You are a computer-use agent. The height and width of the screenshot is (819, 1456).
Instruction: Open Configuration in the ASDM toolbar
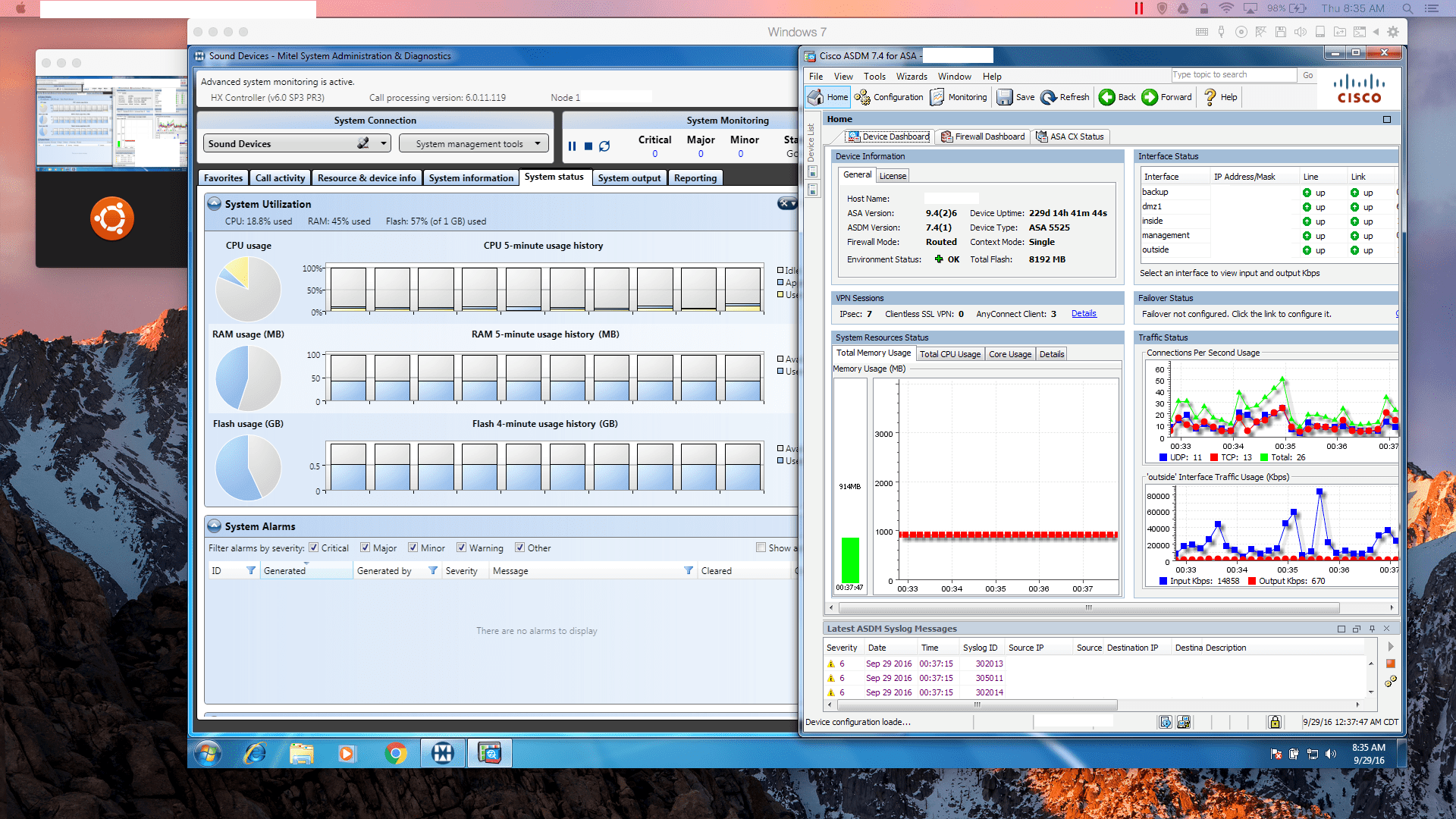[889, 97]
